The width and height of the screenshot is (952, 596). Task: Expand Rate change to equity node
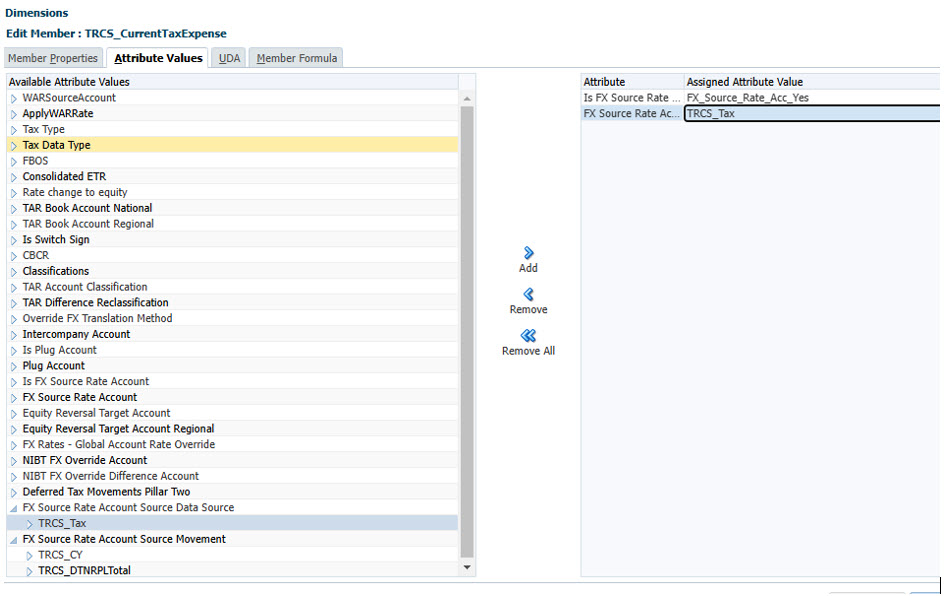coord(14,193)
